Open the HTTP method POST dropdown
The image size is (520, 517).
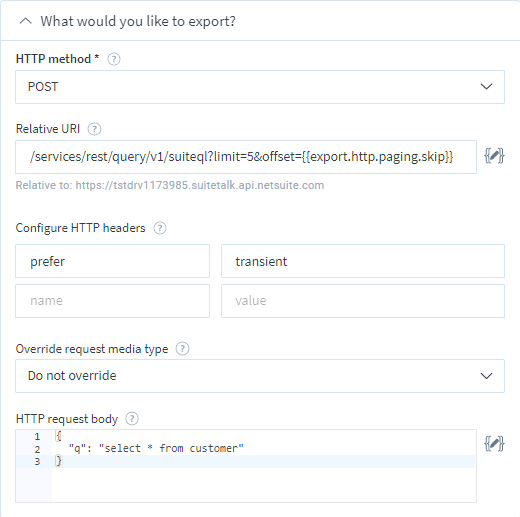click(260, 87)
